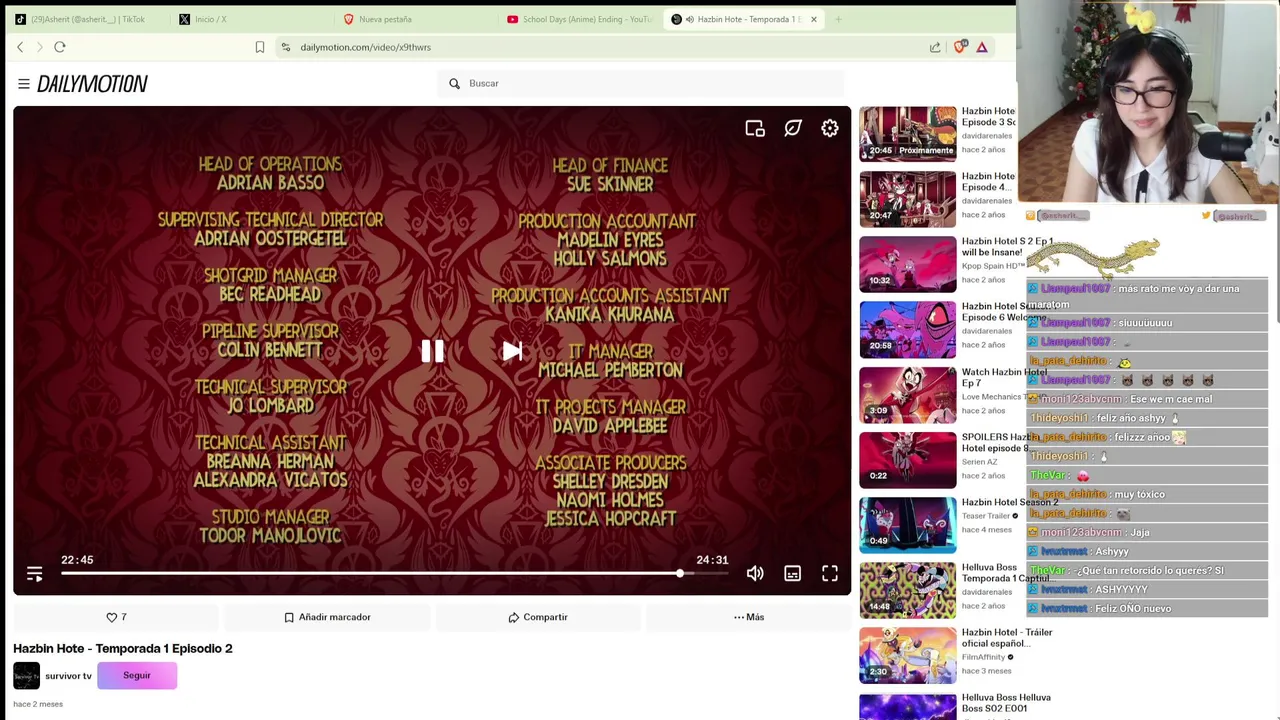Pause the video
Screen dimensions: 1280x720
432,351
